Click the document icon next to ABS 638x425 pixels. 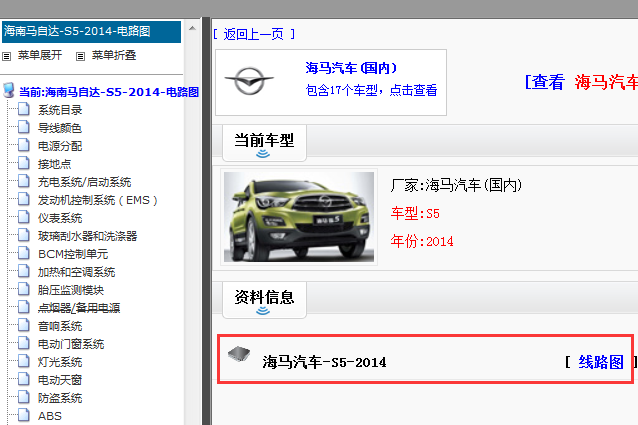point(24,415)
